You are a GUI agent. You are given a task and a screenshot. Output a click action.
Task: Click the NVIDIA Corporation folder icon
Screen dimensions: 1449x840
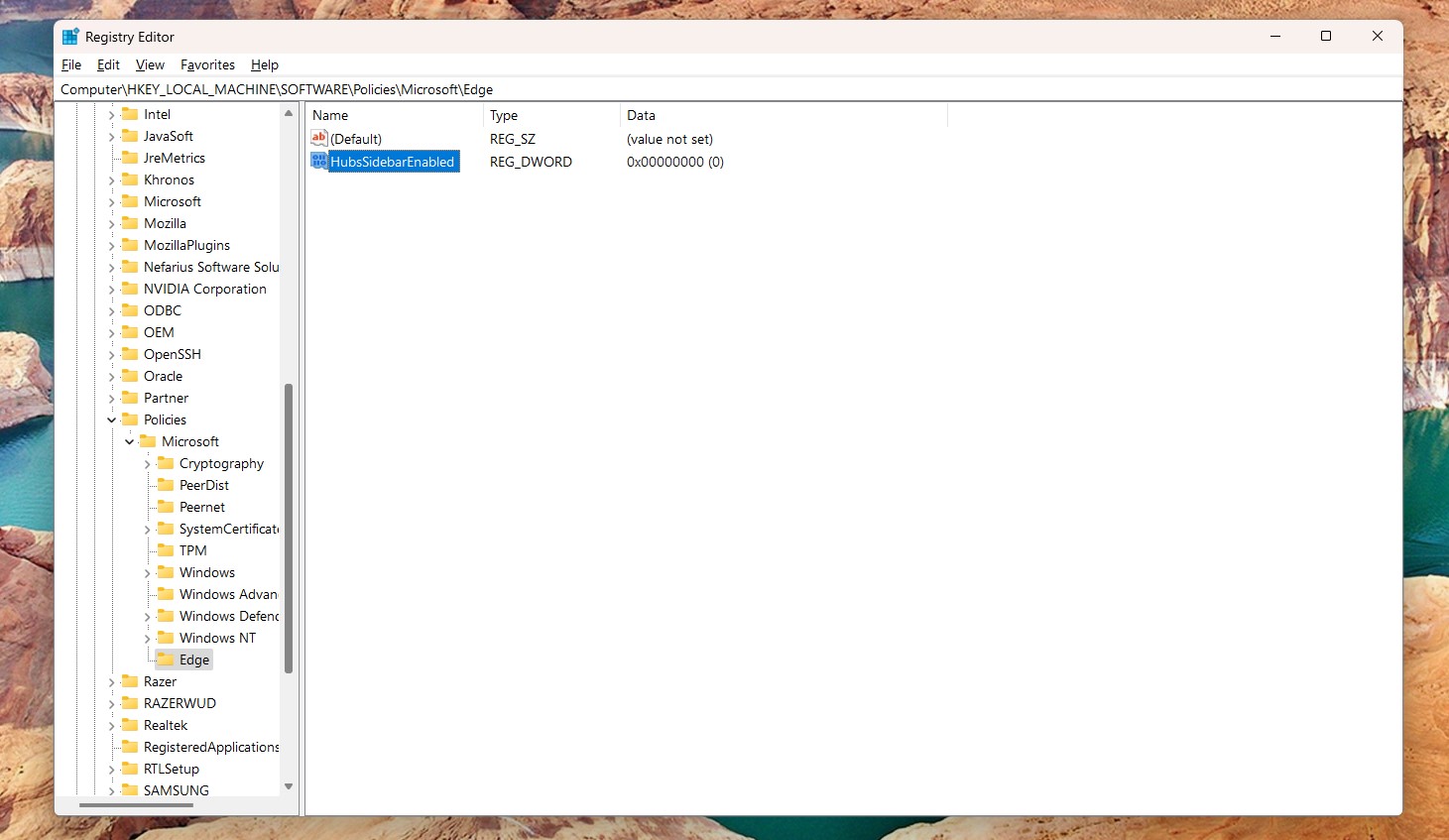pyautogui.click(x=130, y=289)
